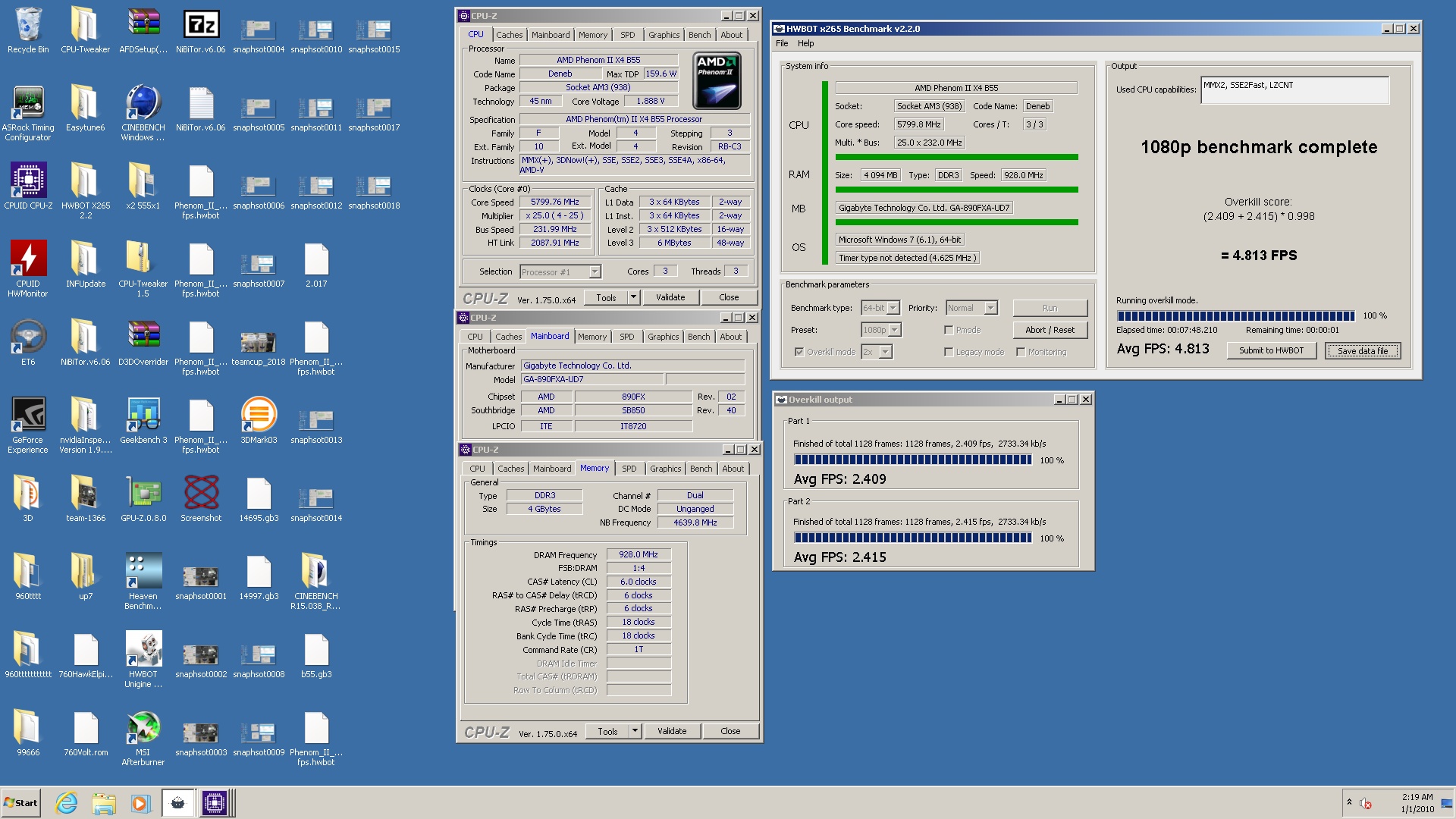1456x819 pixels.
Task: Switch to SPD tab in top CPU-Z
Action: click(628, 35)
